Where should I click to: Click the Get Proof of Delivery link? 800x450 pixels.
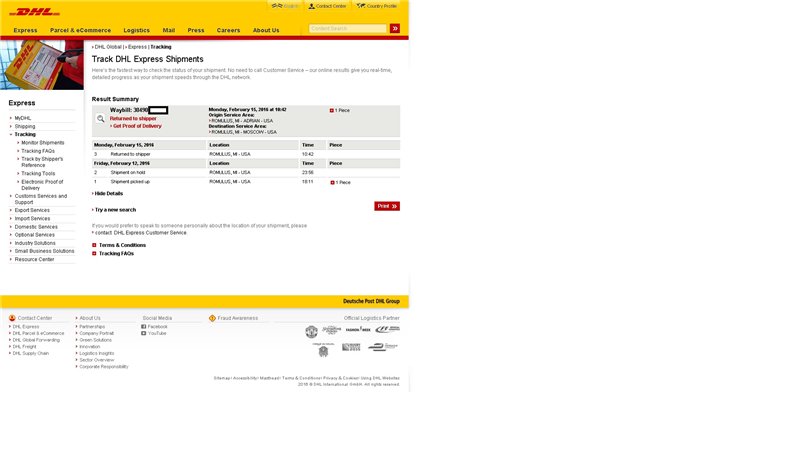pos(136,126)
